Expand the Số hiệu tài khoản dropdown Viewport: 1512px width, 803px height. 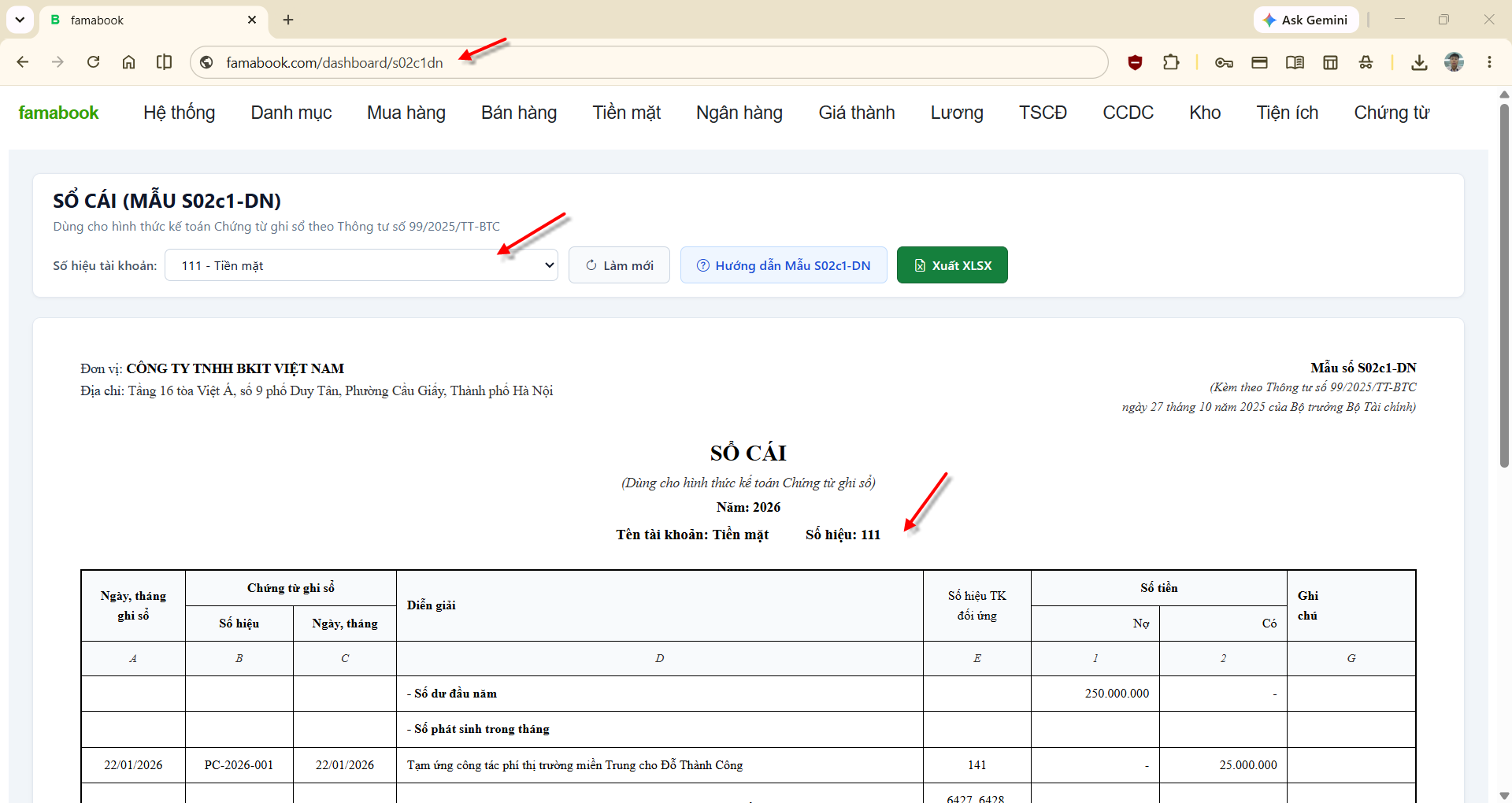(x=361, y=265)
